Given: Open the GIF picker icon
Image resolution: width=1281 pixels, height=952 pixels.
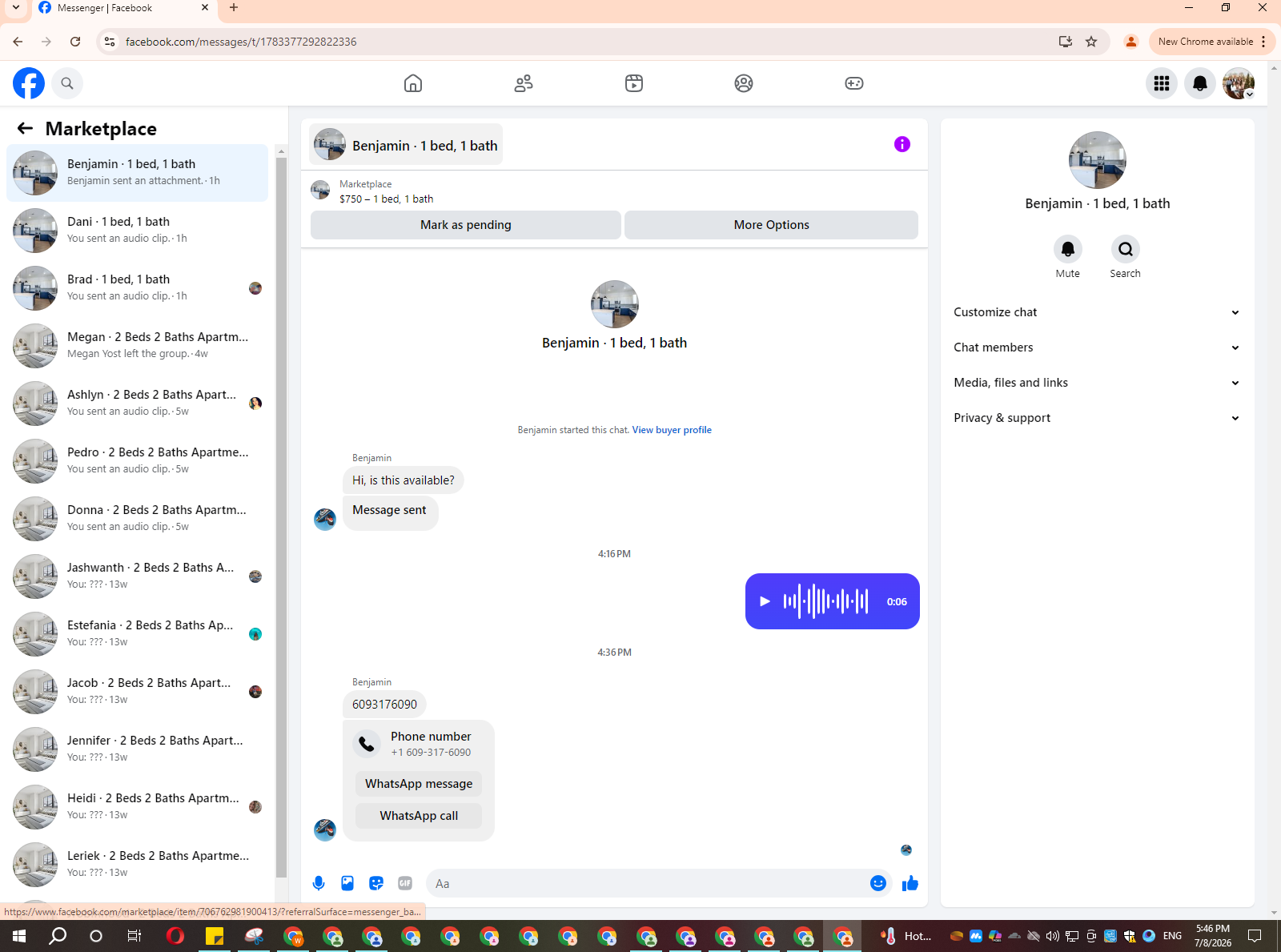Looking at the screenshot, I should coord(405,883).
